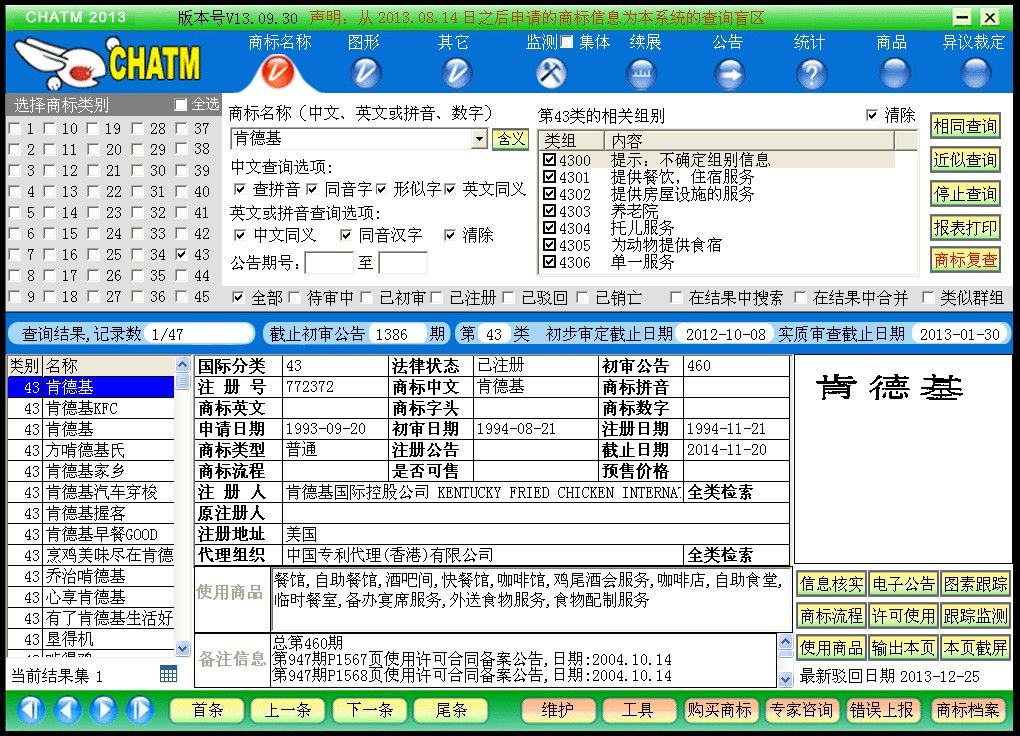The height and width of the screenshot is (736, 1020).
Task: Open the 商品 blue sphere icon
Action: (x=894, y=74)
